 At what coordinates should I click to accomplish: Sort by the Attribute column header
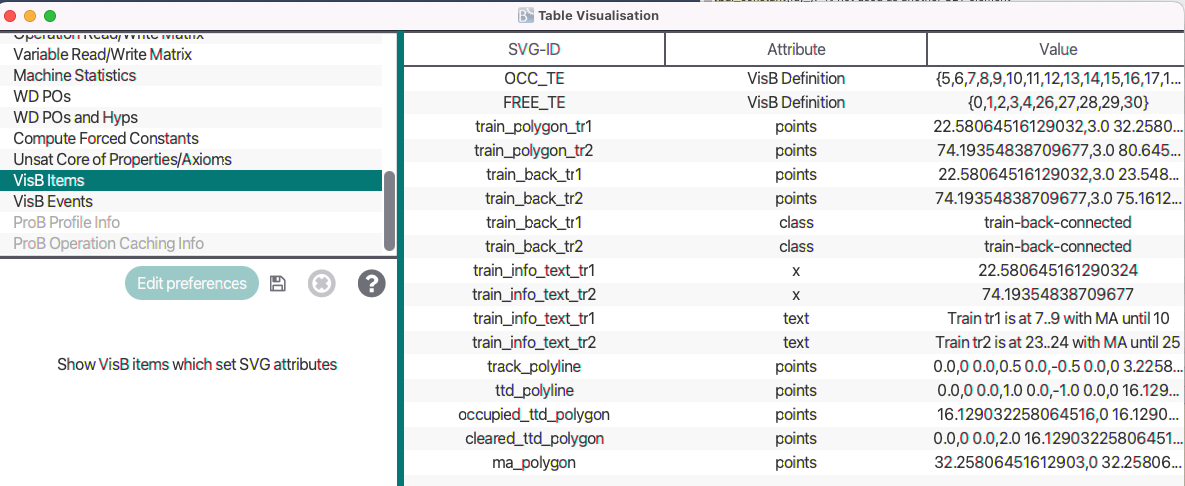(x=796, y=49)
